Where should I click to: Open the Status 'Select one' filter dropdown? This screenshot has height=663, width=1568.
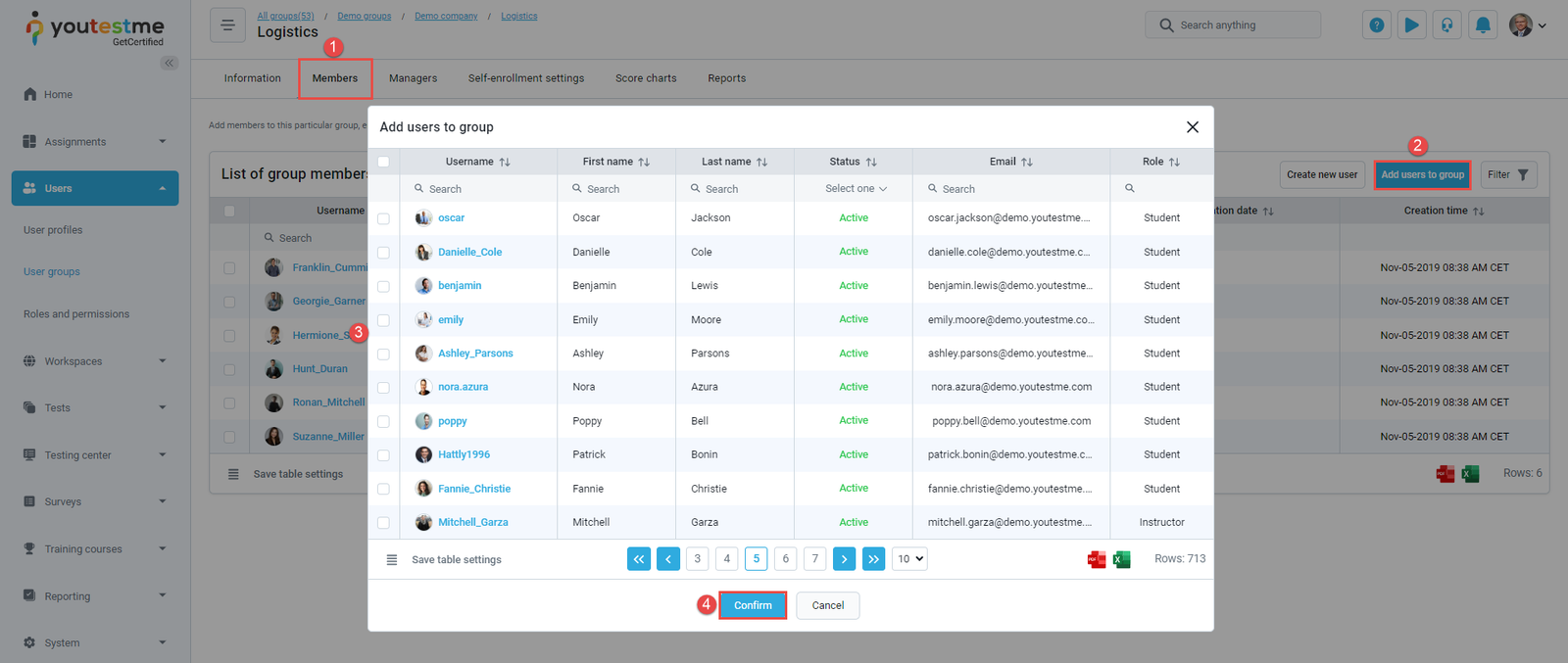point(855,189)
